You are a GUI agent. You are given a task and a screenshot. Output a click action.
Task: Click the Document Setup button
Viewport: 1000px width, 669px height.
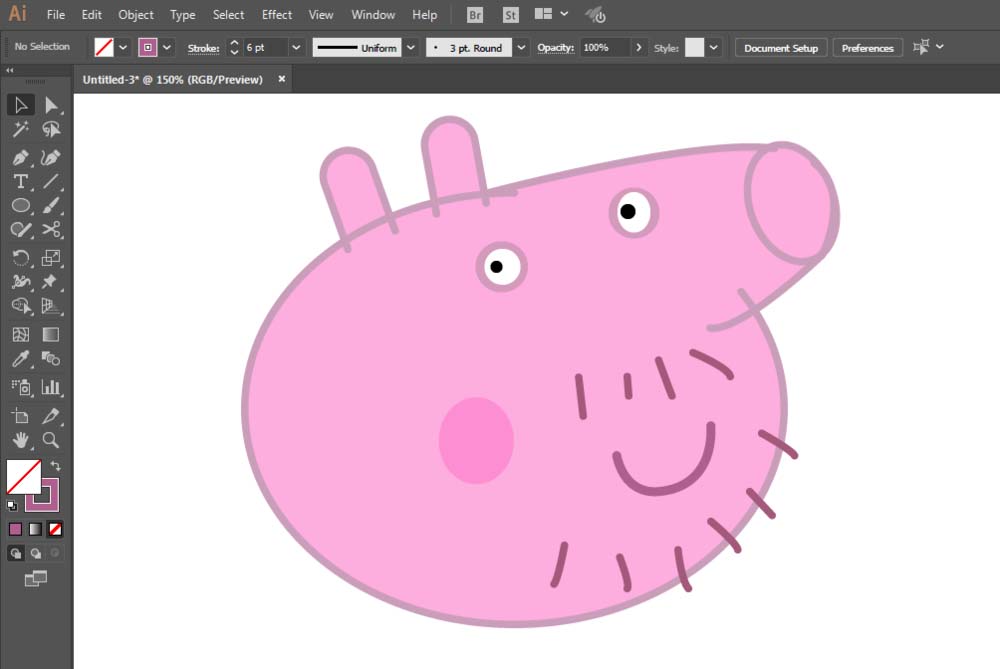(781, 48)
